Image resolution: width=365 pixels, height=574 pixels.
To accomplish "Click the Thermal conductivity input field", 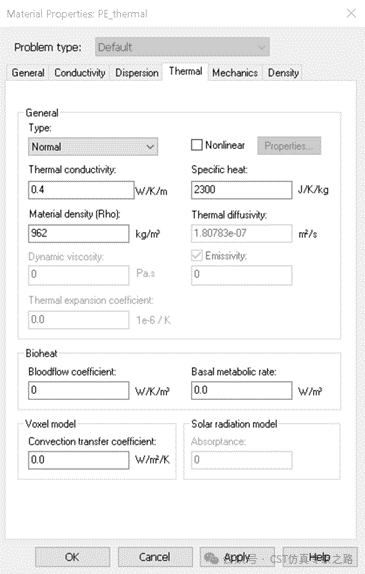I will (81, 190).
